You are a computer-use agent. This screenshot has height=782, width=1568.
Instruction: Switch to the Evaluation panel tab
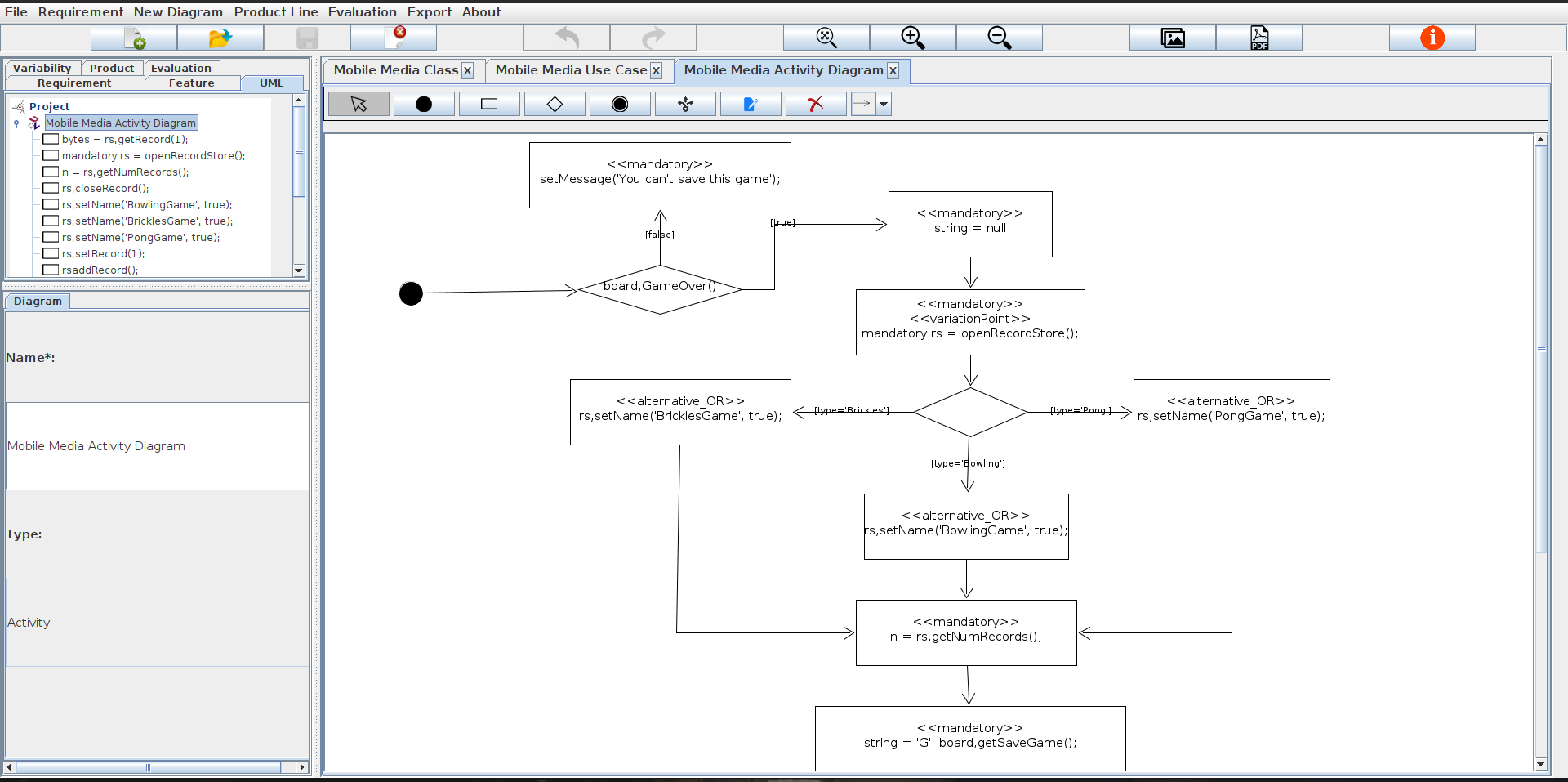[x=181, y=69]
